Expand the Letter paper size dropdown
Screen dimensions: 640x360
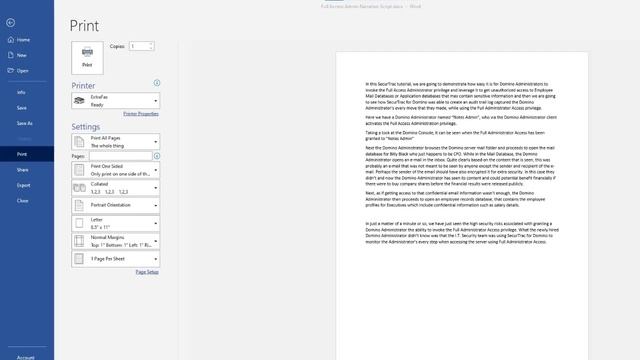(116, 223)
